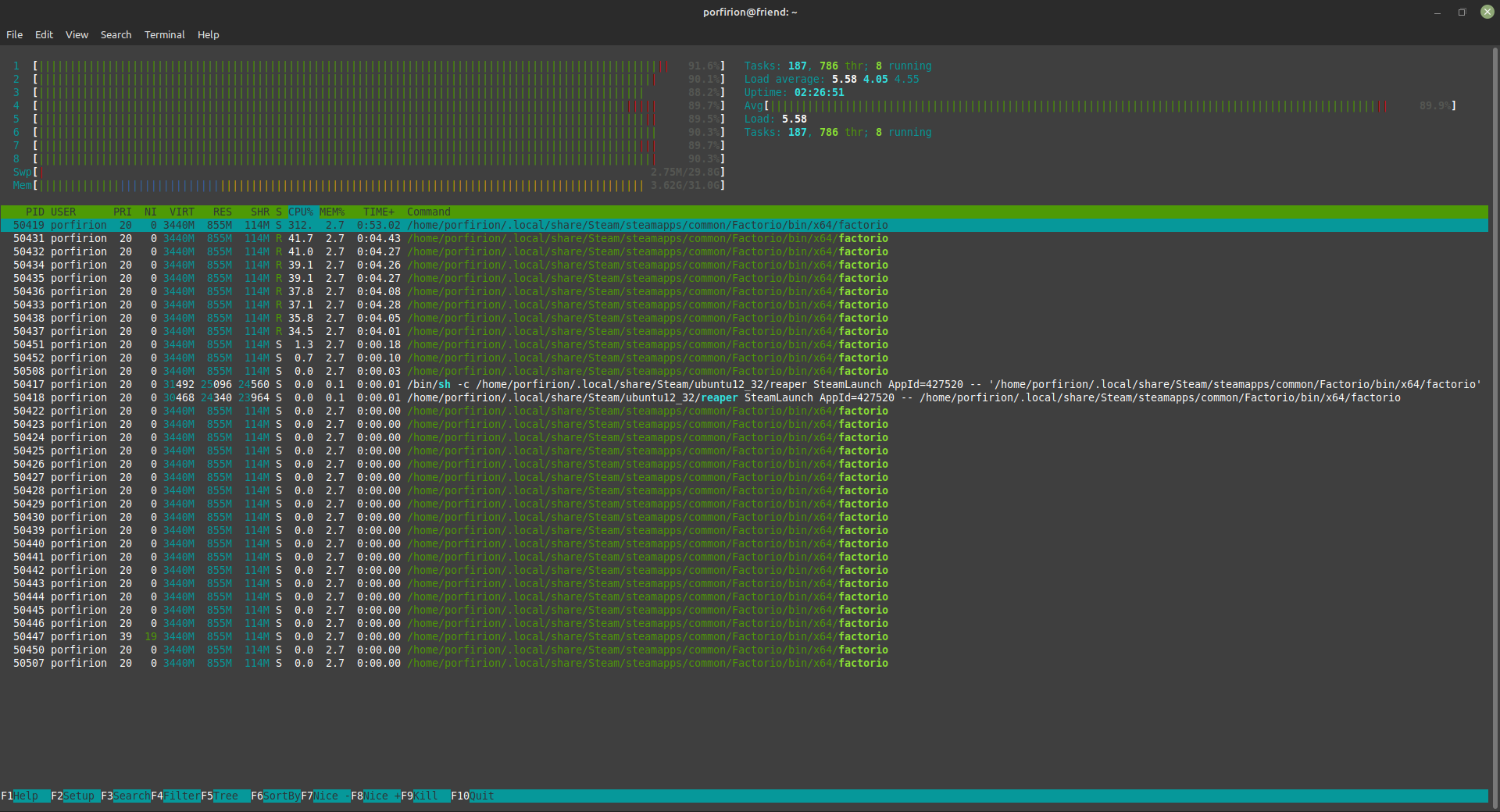The width and height of the screenshot is (1500, 812).
Task: Open the Terminal menu
Action: coord(164,34)
